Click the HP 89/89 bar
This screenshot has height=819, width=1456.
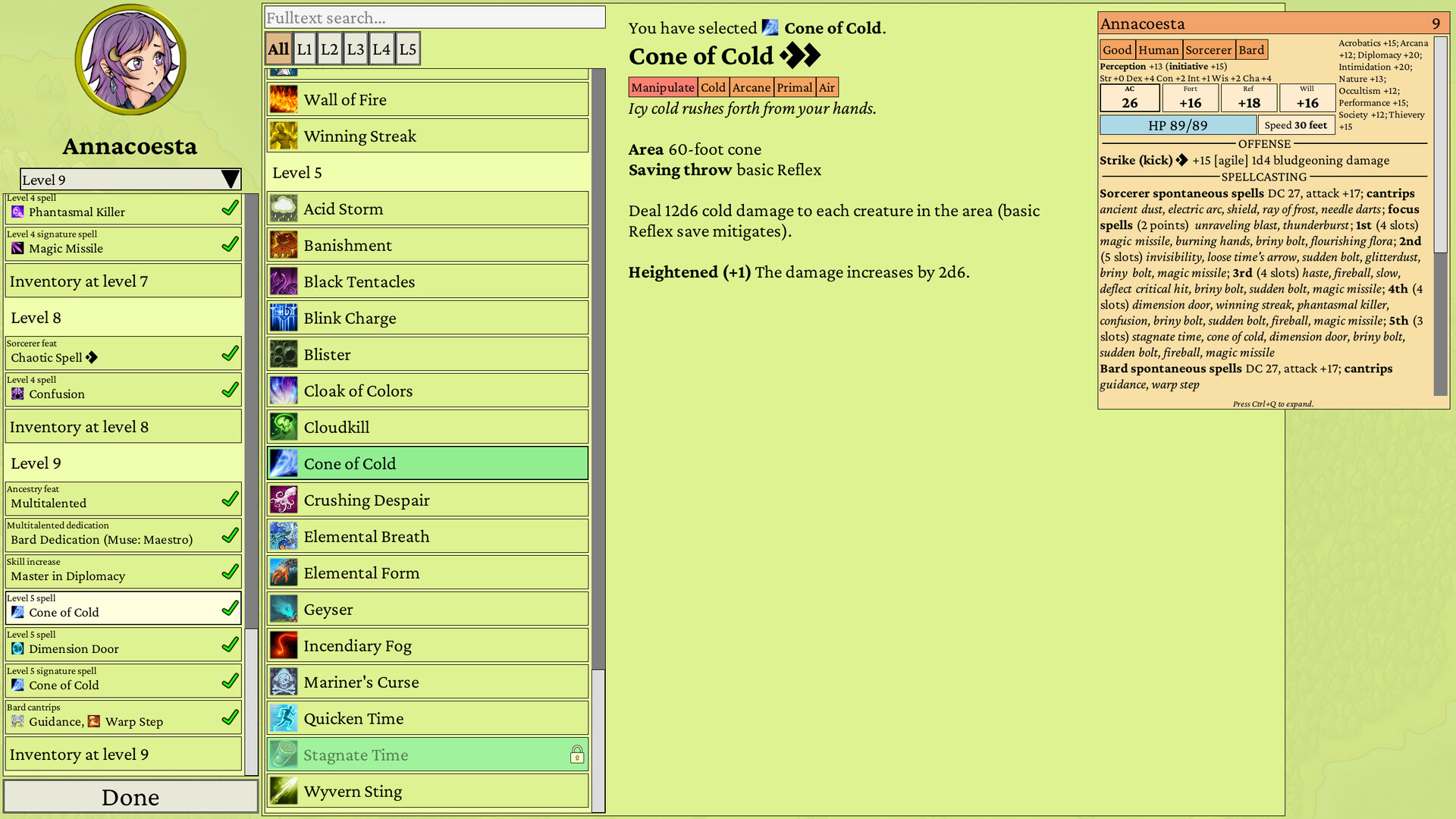tap(1178, 124)
